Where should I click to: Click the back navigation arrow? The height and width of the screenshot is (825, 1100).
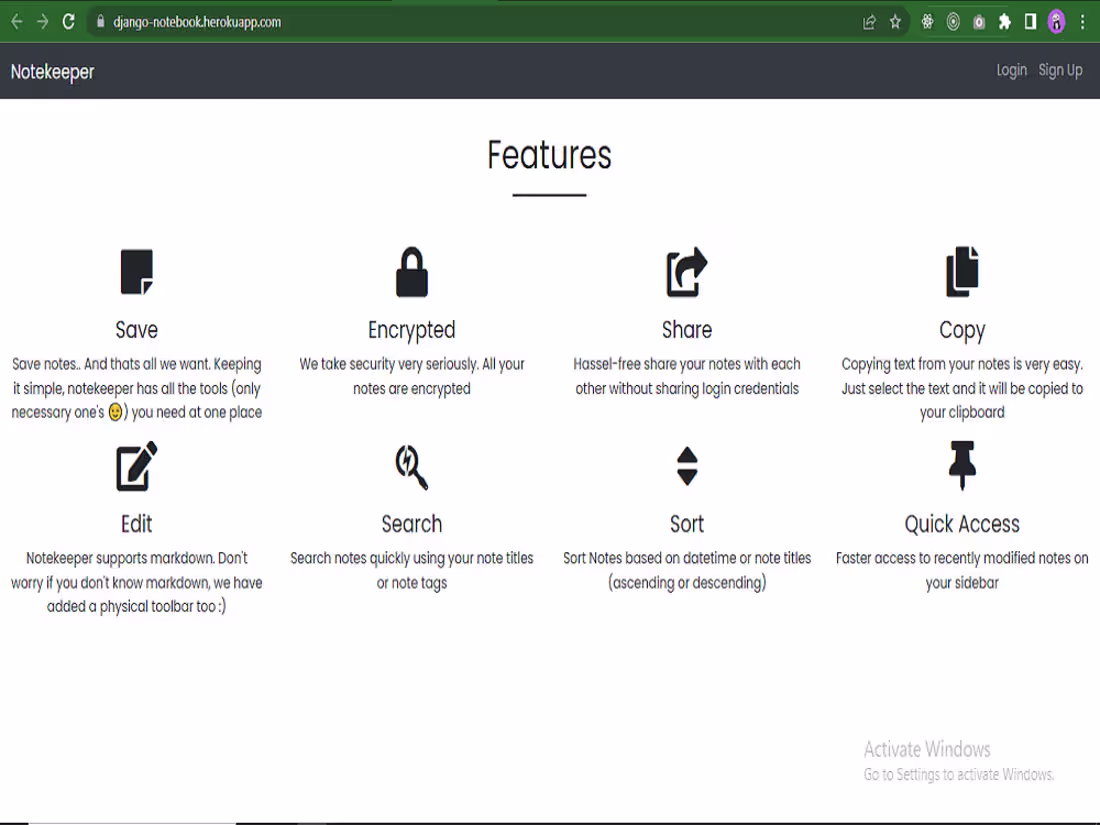[x=17, y=20]
